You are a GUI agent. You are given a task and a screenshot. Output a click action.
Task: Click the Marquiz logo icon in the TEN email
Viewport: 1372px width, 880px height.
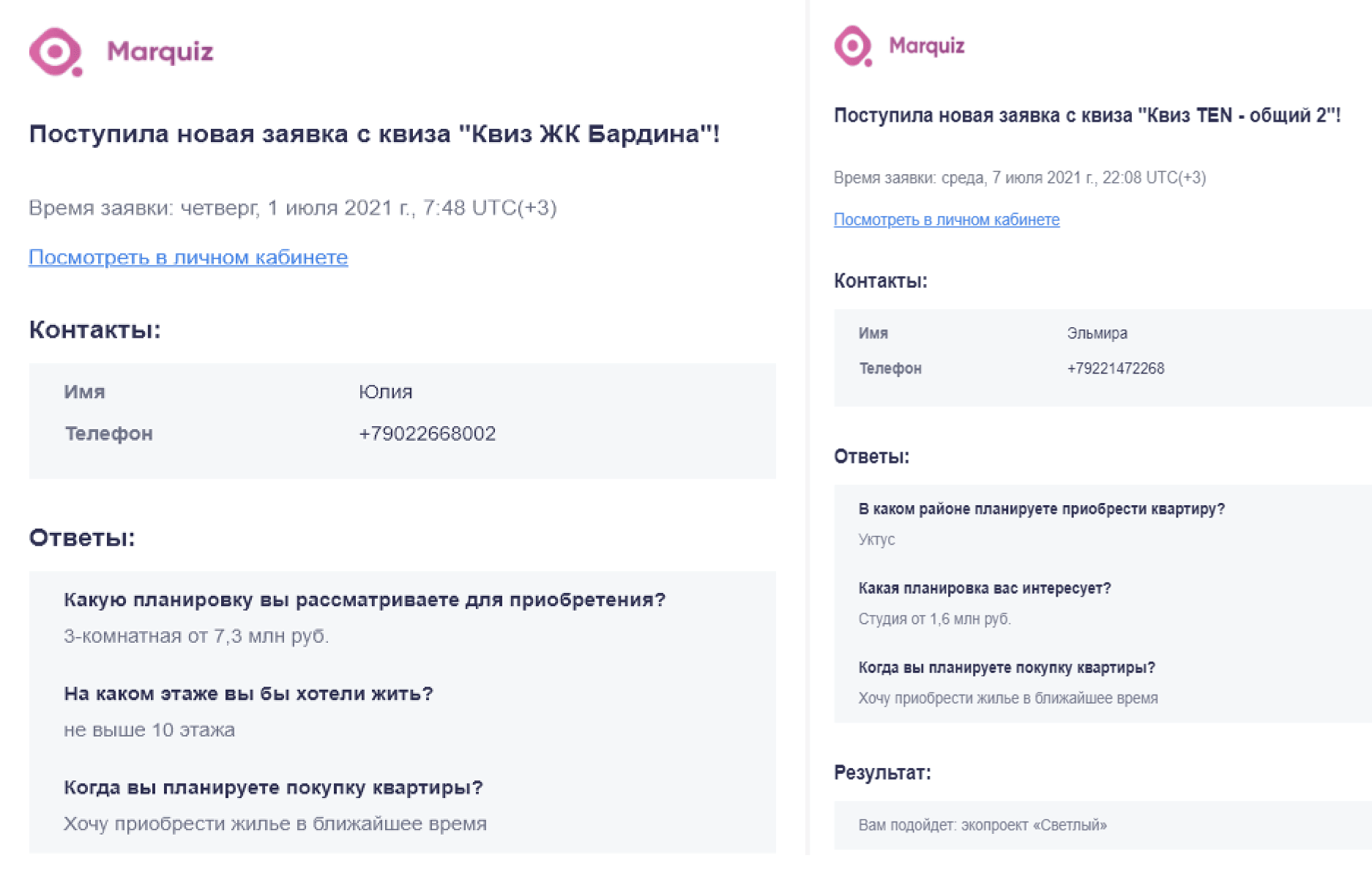pyautogui.click(x=853, y=46)
